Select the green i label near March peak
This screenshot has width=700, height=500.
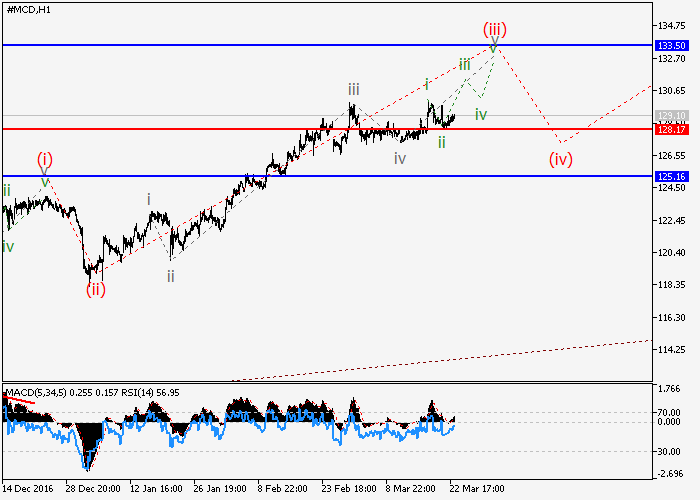point(427,84)
